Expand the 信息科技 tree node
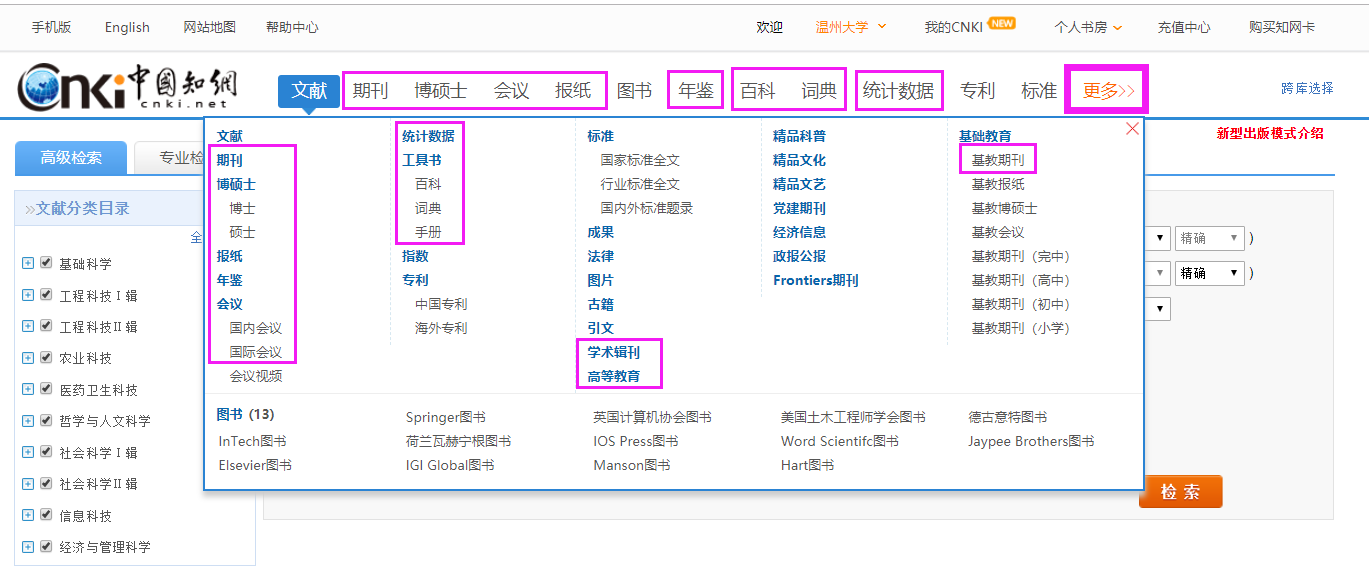1369x575 pixels. point(28,515)
